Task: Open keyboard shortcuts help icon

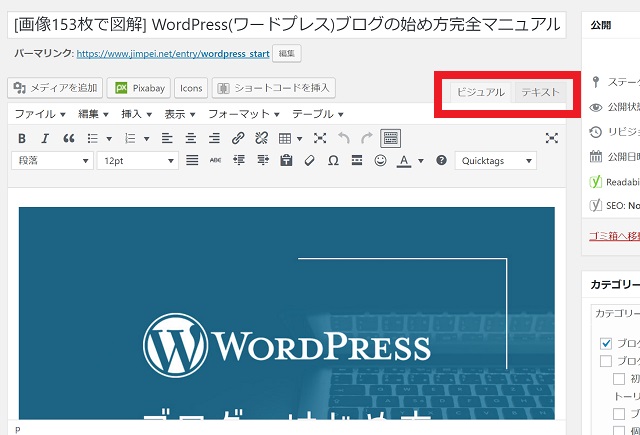Action: point(441,160)
